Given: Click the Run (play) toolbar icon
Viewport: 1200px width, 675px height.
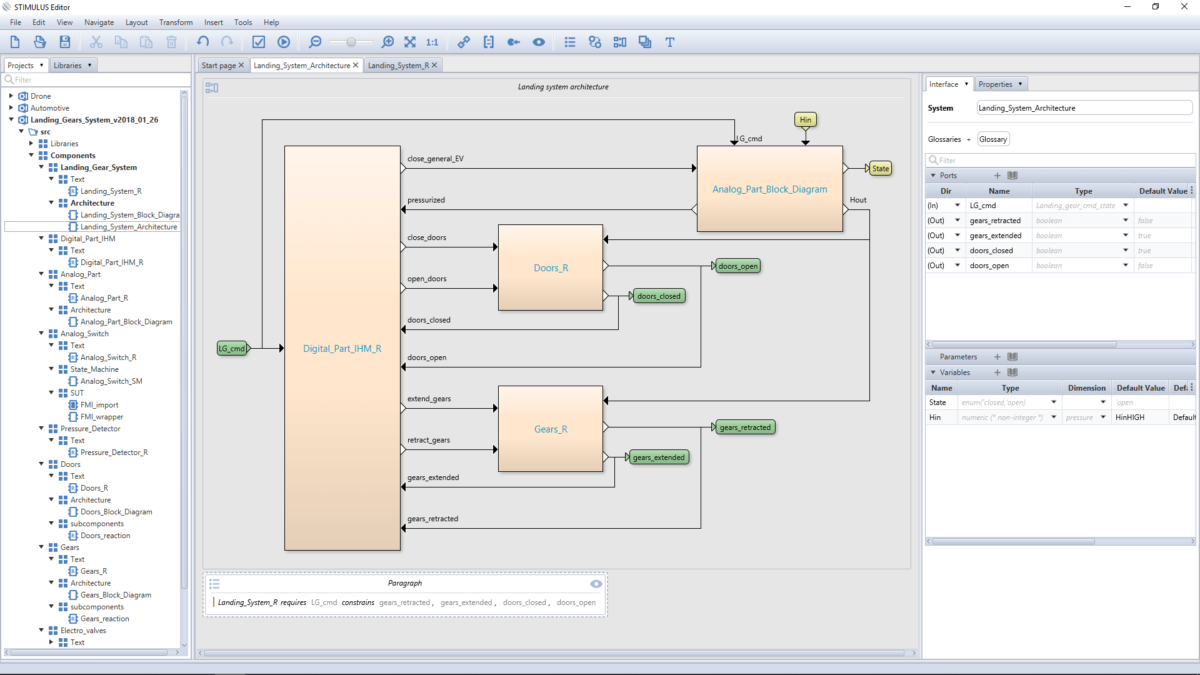Looking at the screenshot, I should [x=284, y=42].
